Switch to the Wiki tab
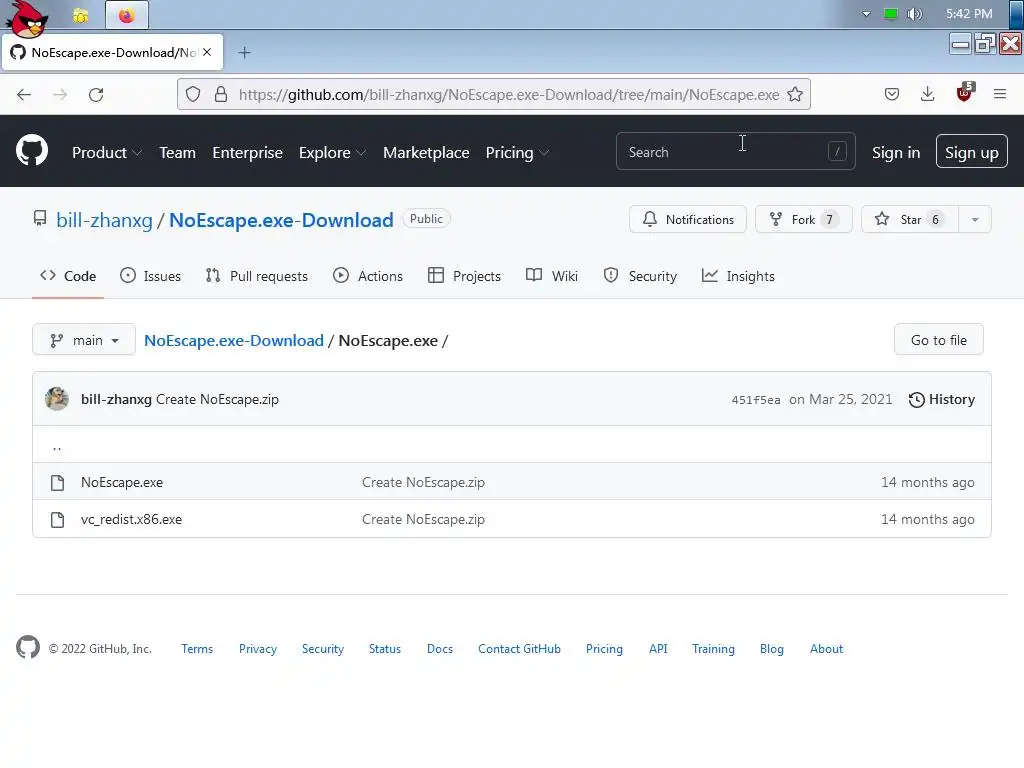The width and height of the screenshot is (1024, 768). click(552, 276)
